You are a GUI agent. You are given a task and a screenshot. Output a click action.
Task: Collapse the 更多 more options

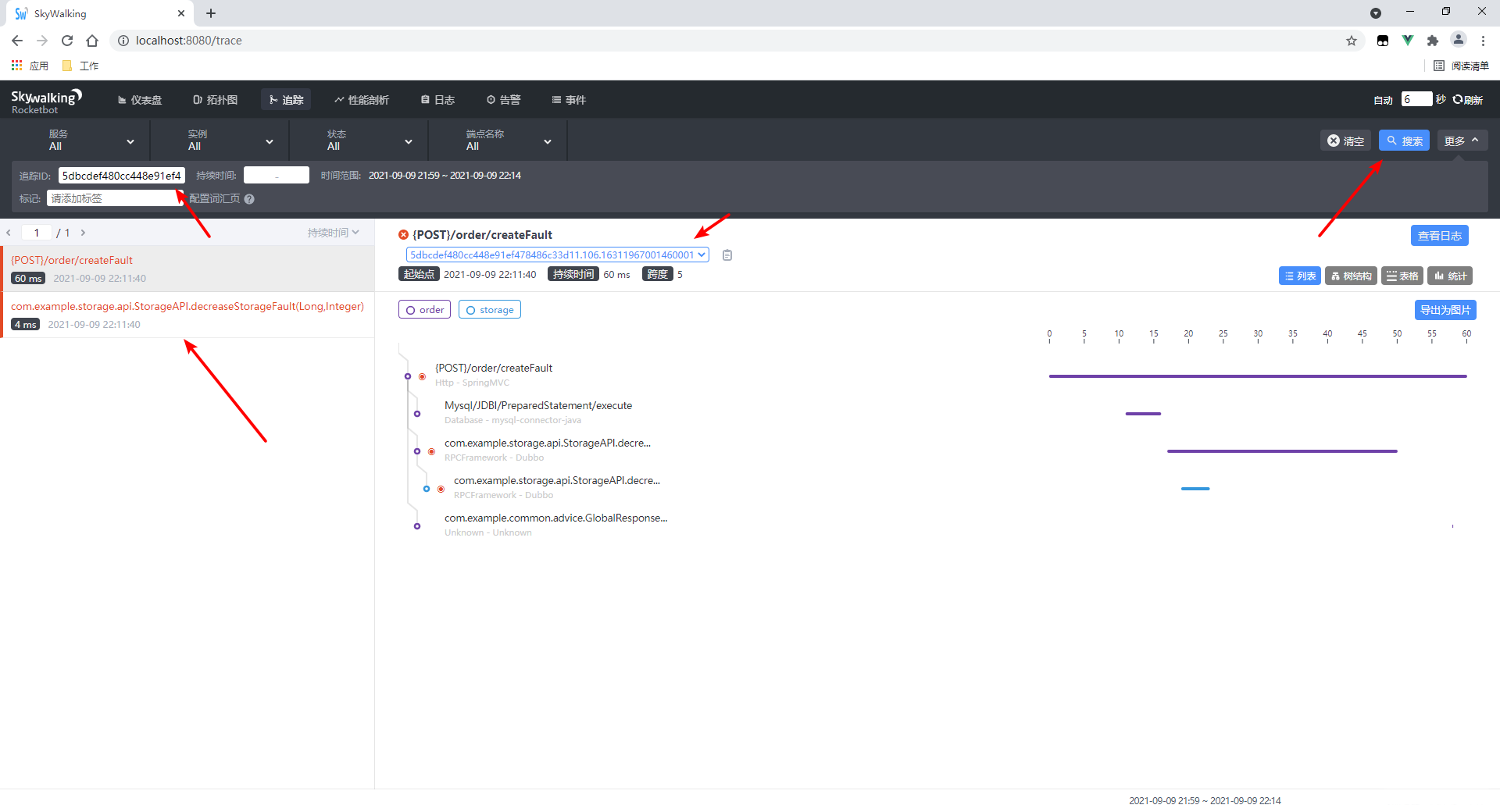pyautogui.click(x=1462, y=141)
